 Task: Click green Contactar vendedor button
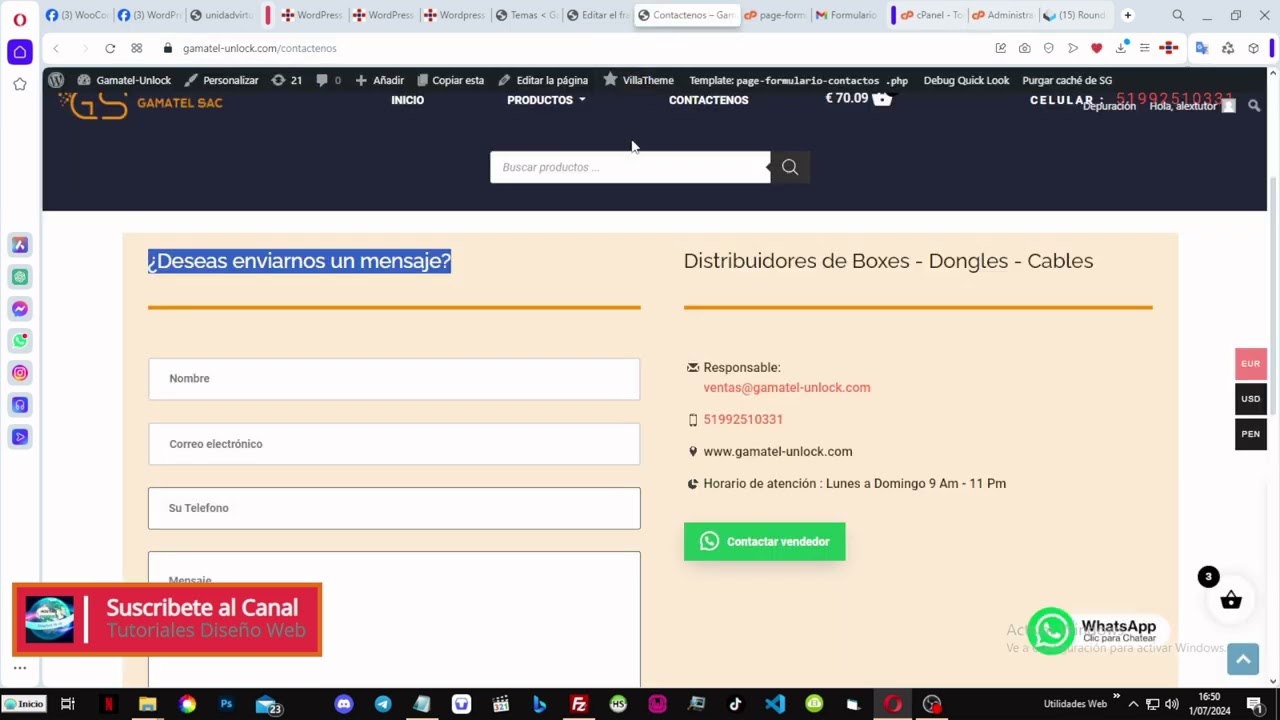764,541
